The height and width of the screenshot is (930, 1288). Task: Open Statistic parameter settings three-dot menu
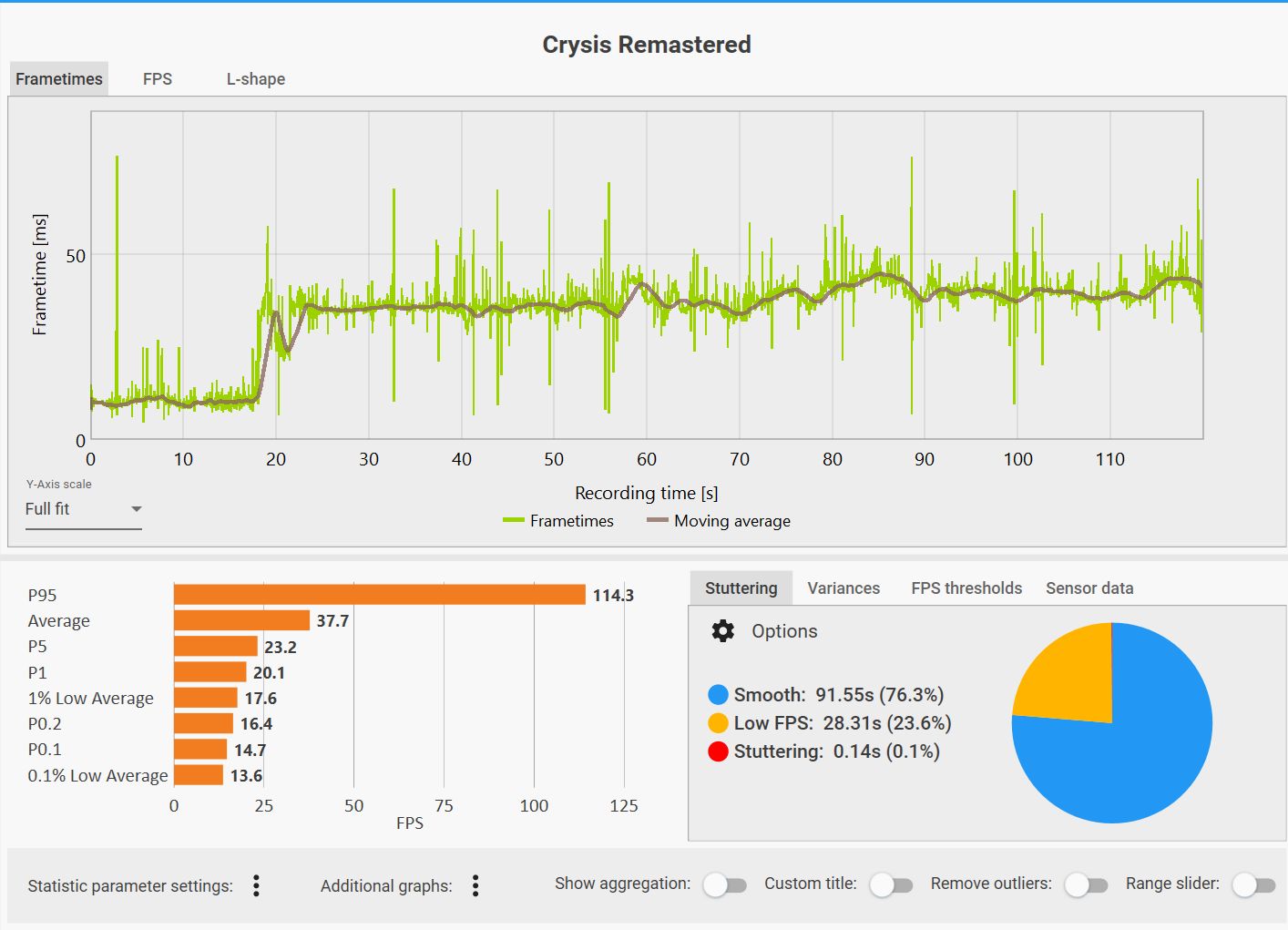[x=256, y=885]
